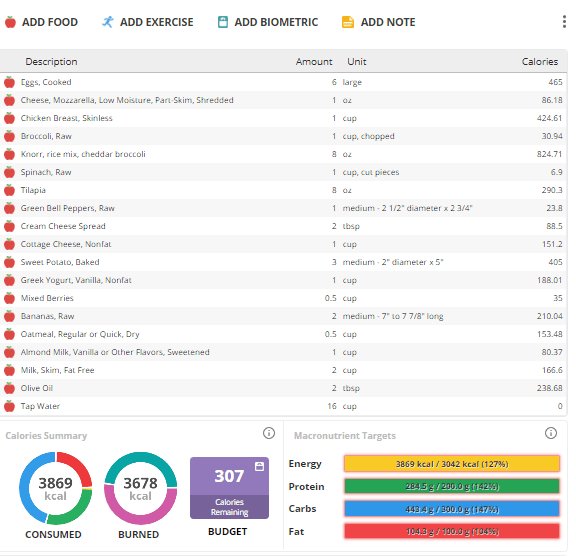Viewport: 576px width, 556px height.
Task: Click the apple icon beside Tap Water
Action: pos(10,406)
